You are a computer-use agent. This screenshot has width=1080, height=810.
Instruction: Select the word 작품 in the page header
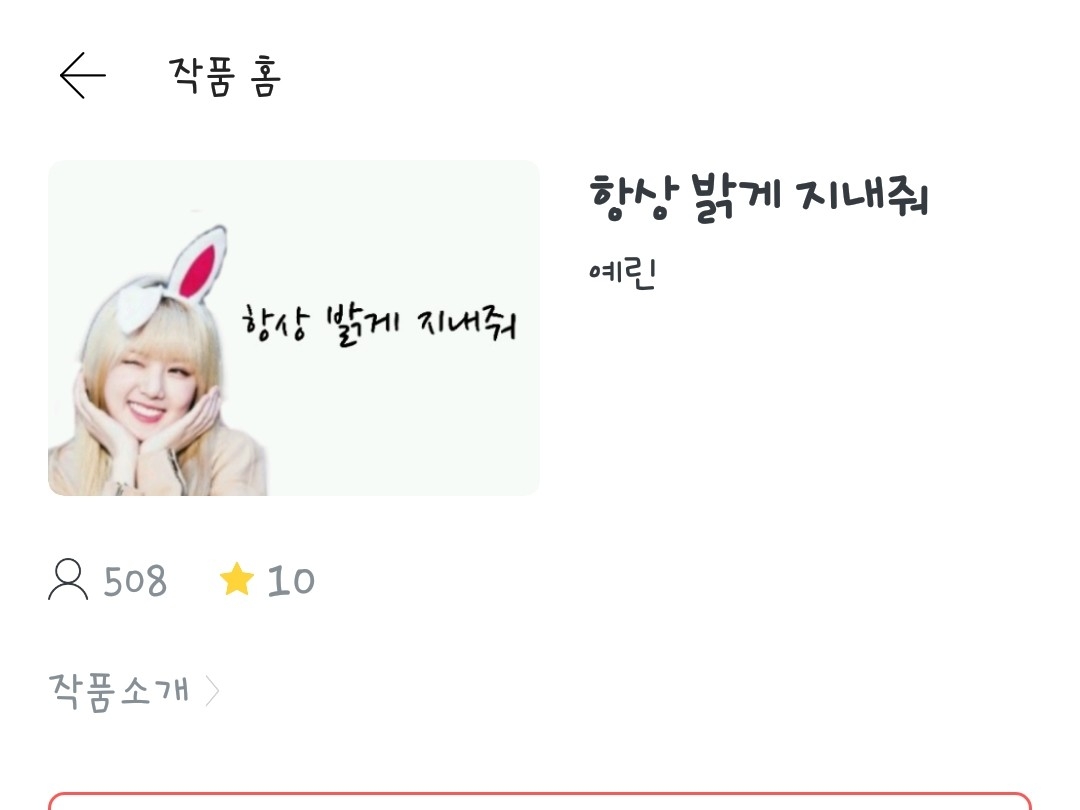click(202, 76)
